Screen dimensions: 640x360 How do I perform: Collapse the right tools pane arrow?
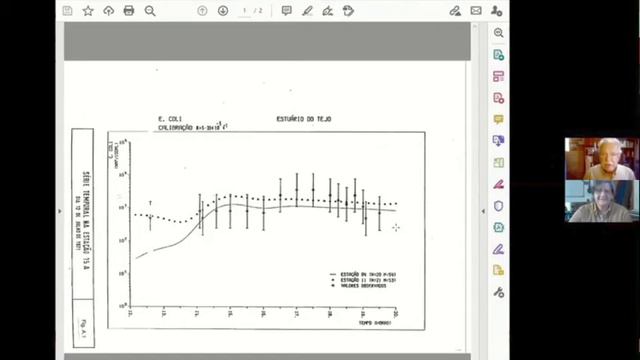tap(483, 211)
